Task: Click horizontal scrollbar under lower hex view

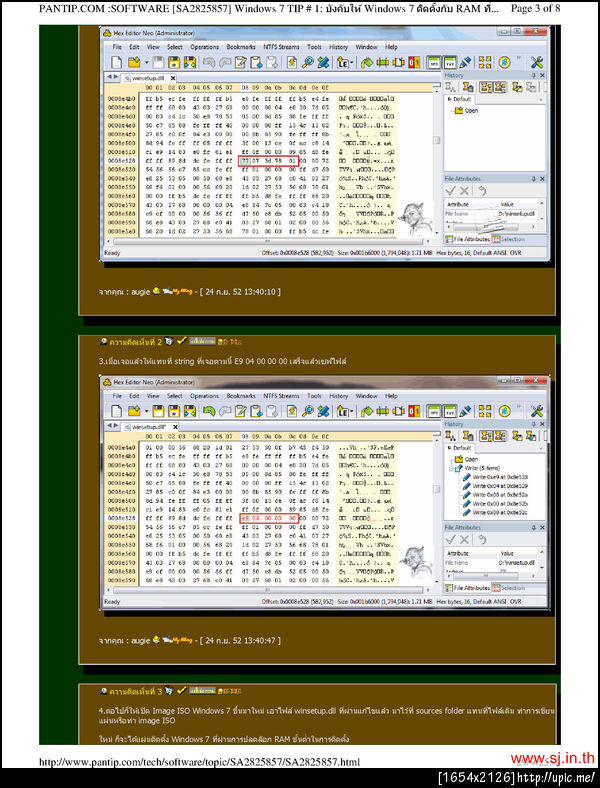Action: 267,590
